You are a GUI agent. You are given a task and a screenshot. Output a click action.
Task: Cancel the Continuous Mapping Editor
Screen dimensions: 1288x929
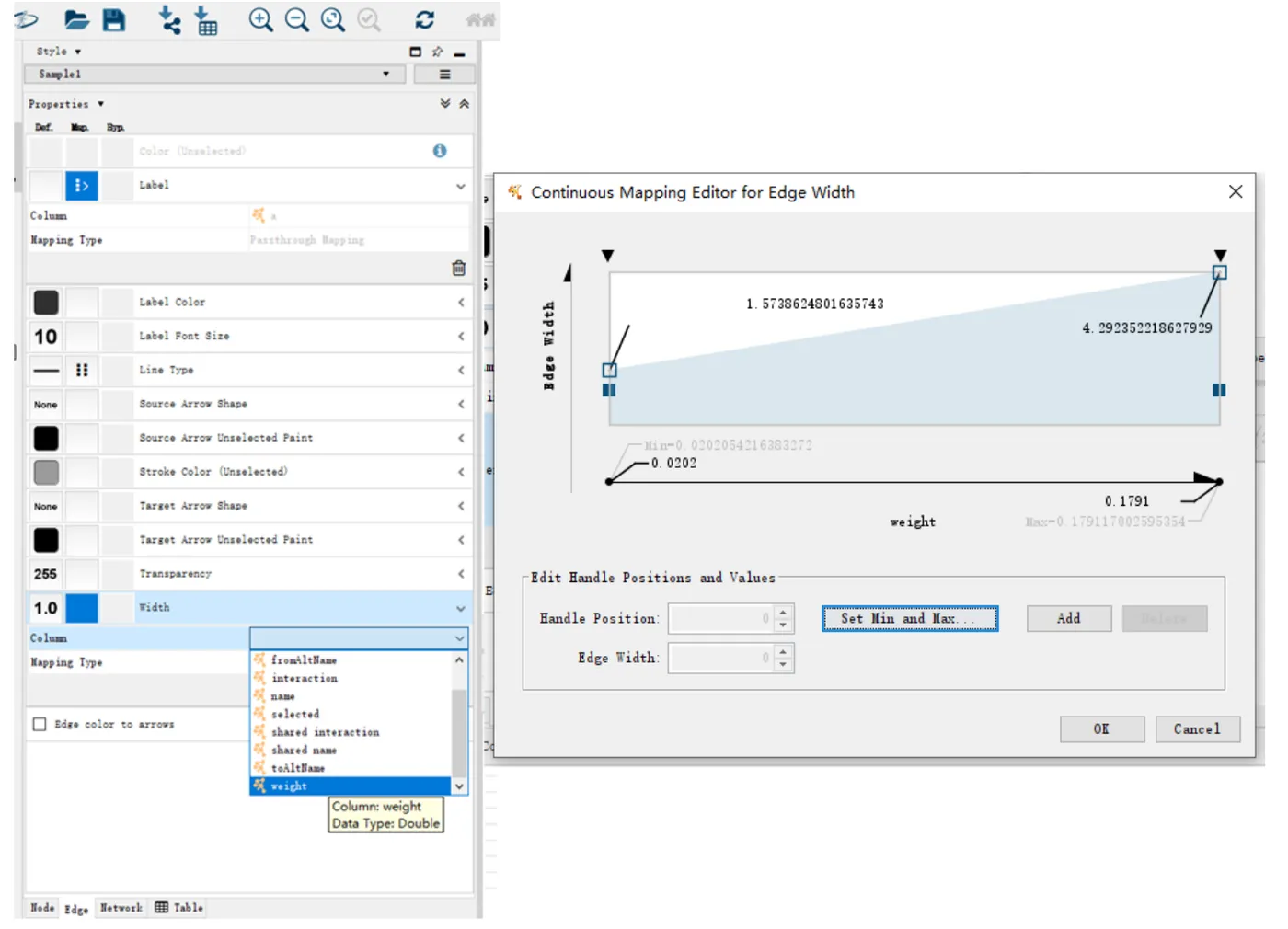pos(1198,729)
